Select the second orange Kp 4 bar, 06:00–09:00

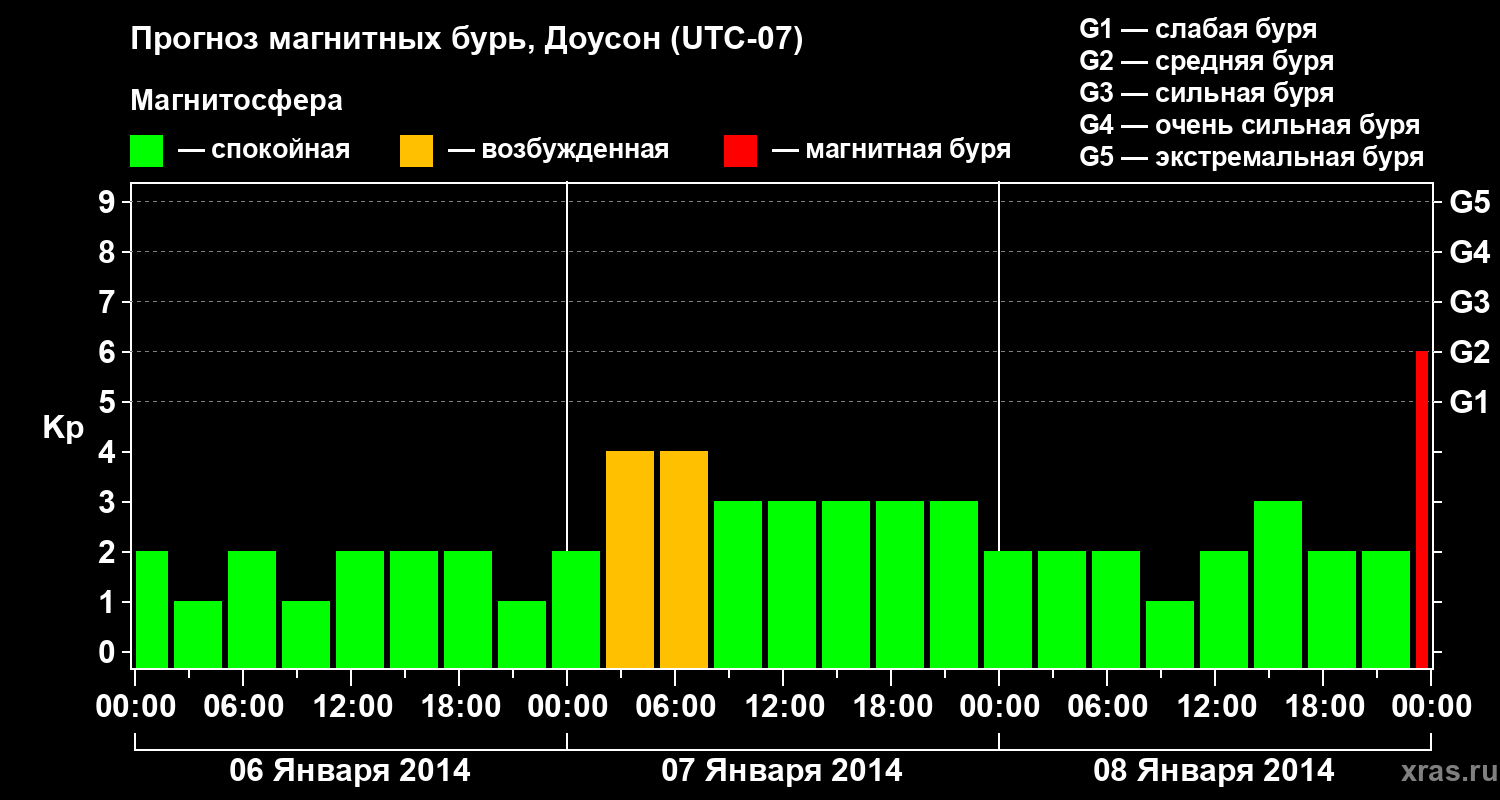click(684, 560)
